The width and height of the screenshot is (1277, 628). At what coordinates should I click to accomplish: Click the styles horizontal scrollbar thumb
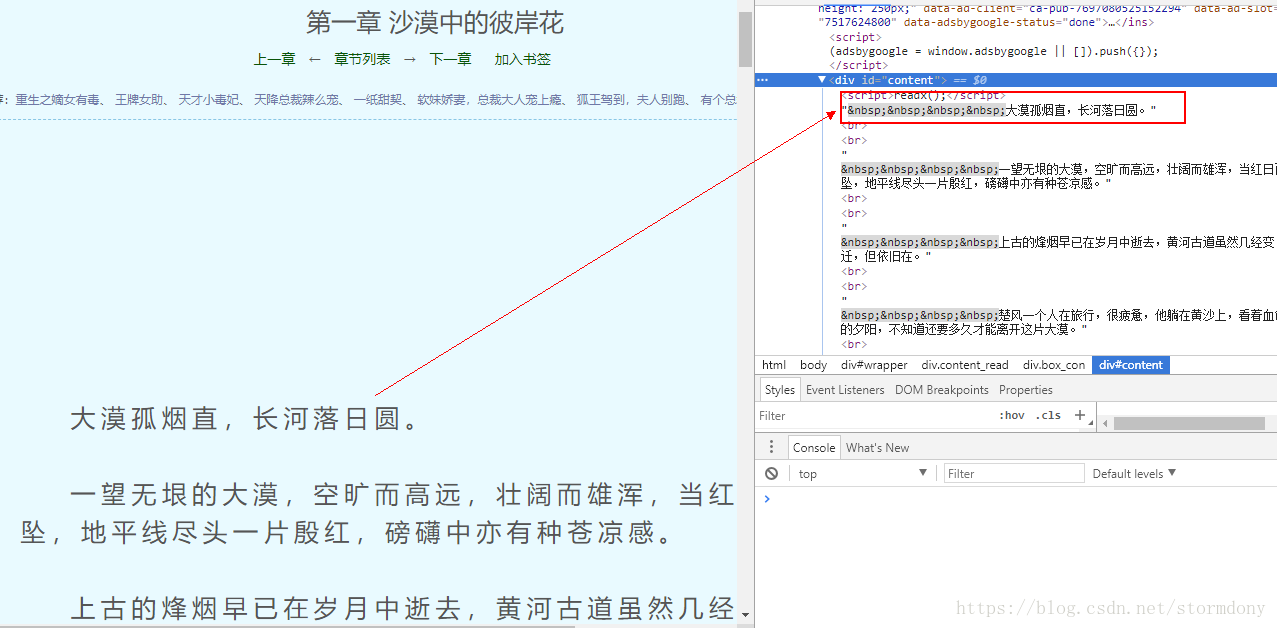click(x=1190, y=423)
